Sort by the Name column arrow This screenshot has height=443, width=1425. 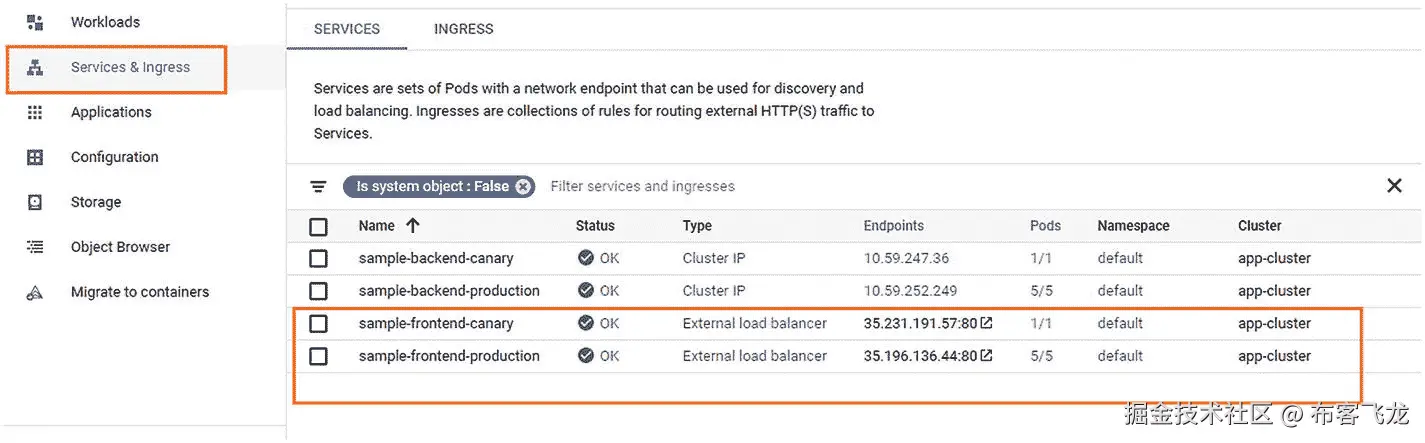pyautogui.click(x=412, y=226)
